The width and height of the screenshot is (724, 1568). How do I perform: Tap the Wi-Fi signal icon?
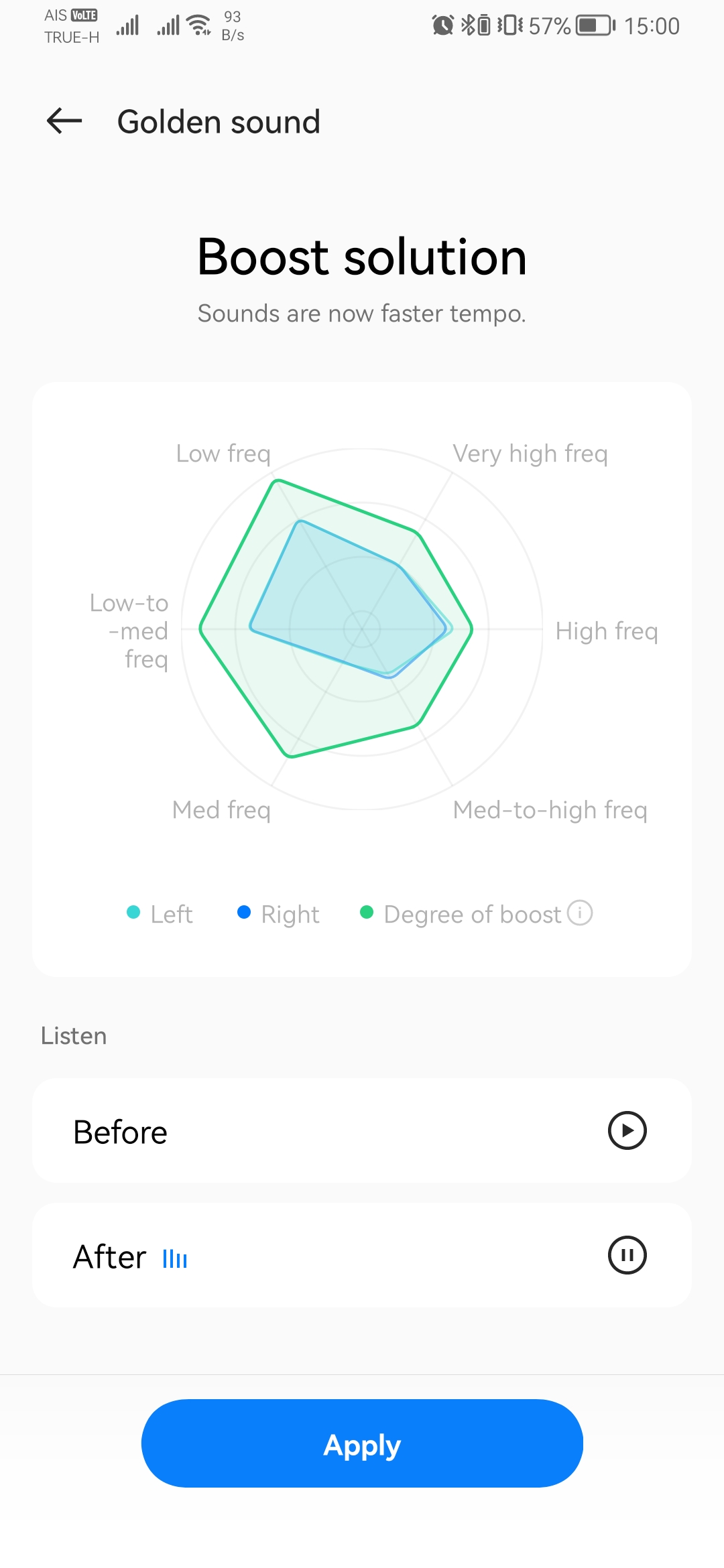(199, 25)
